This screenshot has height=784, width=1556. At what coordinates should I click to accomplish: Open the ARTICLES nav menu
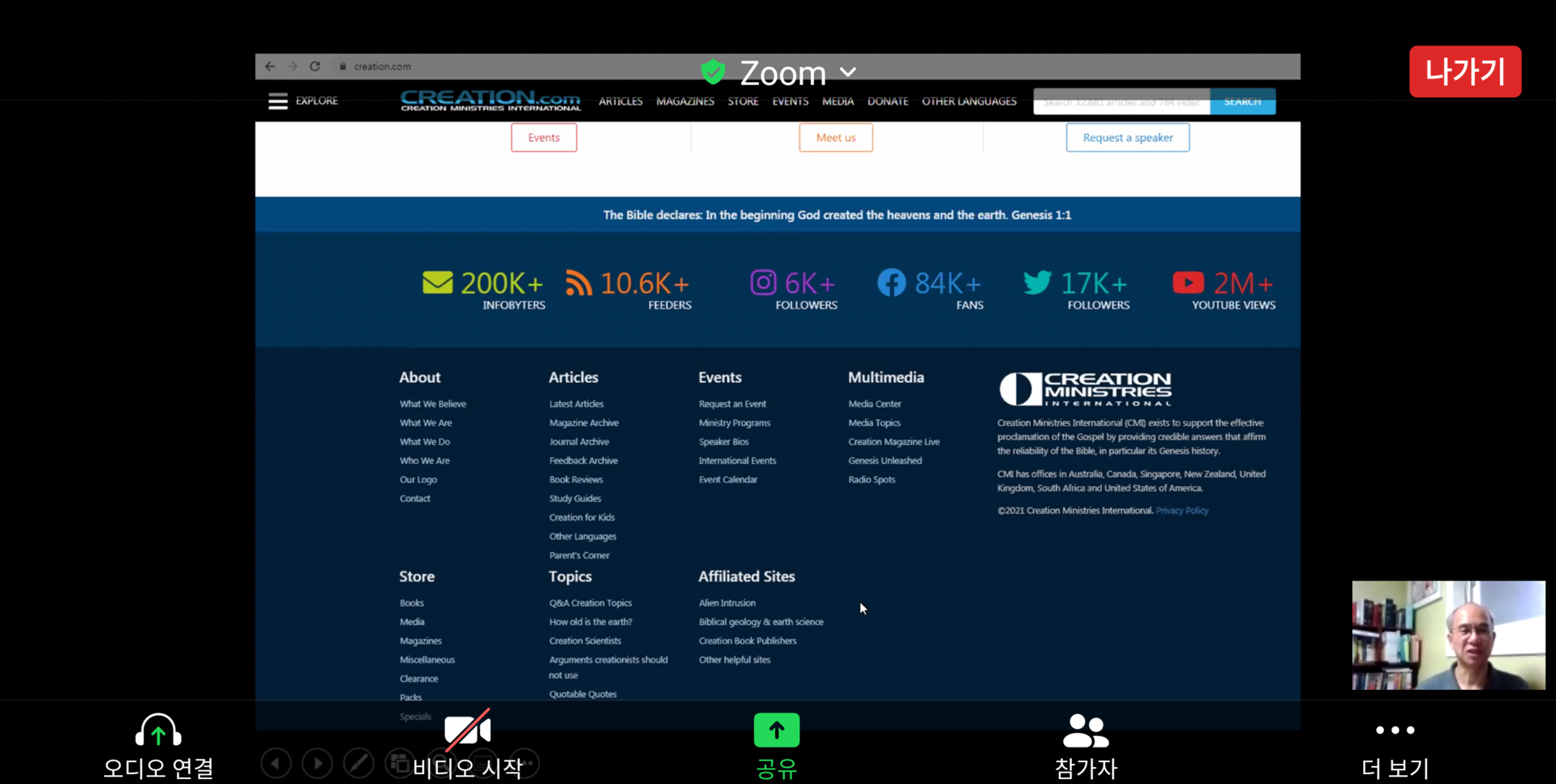point(620,101)
